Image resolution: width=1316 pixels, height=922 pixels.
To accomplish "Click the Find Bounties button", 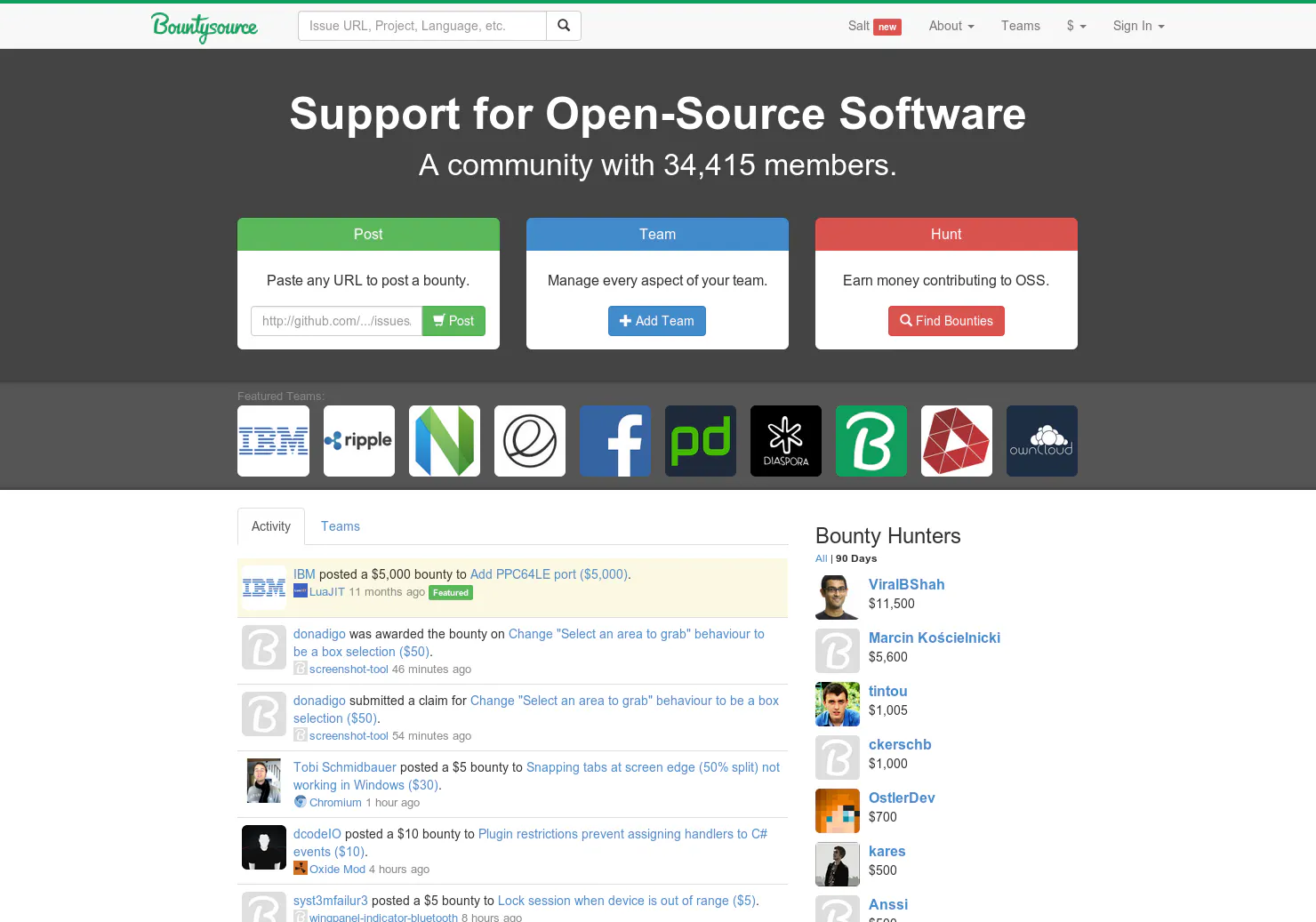I will [946, 321].
